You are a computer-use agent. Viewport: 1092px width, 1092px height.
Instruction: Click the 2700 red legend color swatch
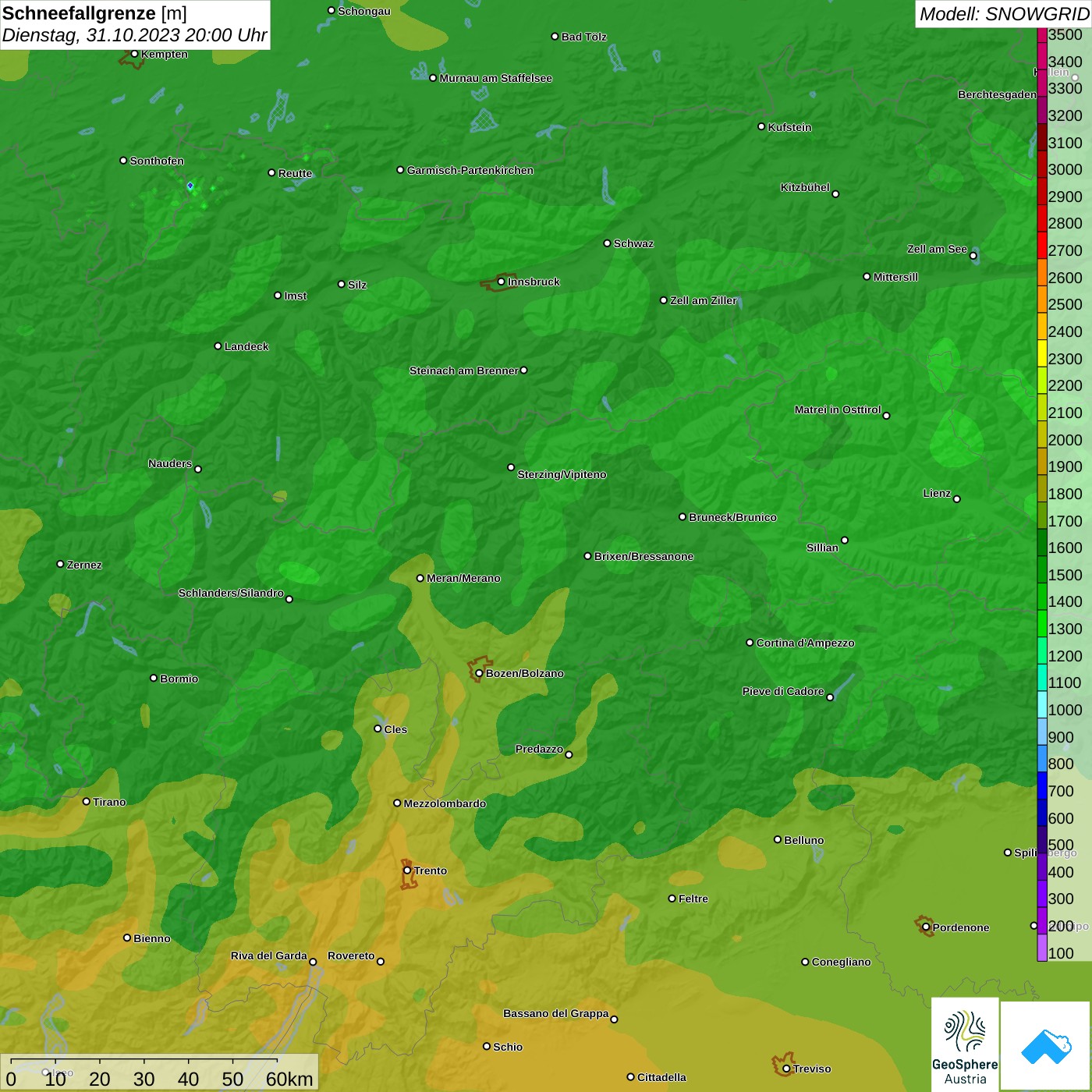(x=1042, y=250)
